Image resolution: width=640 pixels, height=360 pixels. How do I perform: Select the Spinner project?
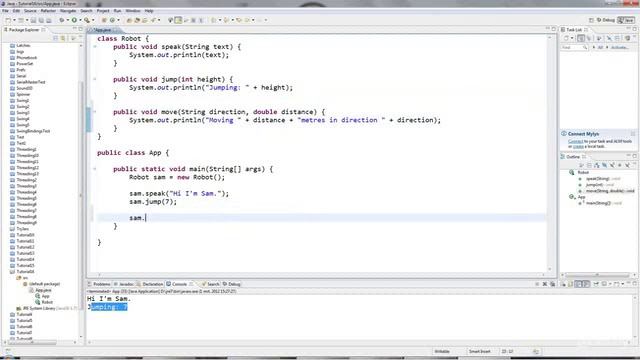[x=23, y=94]
